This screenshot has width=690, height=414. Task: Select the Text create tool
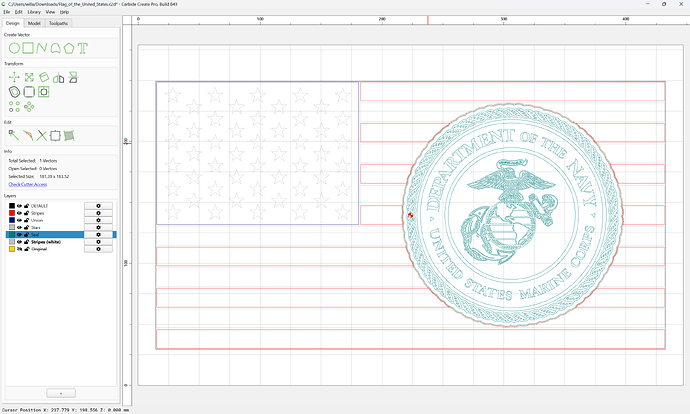click(82, 48)
